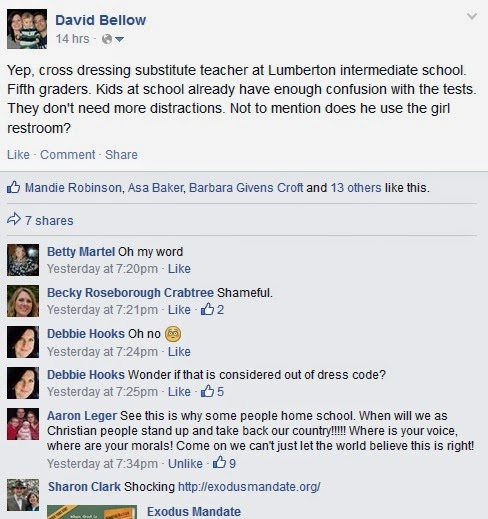
Task: Click the thumbs-up count on Aaron Leger's comment
Action: [x=224, y=463]
